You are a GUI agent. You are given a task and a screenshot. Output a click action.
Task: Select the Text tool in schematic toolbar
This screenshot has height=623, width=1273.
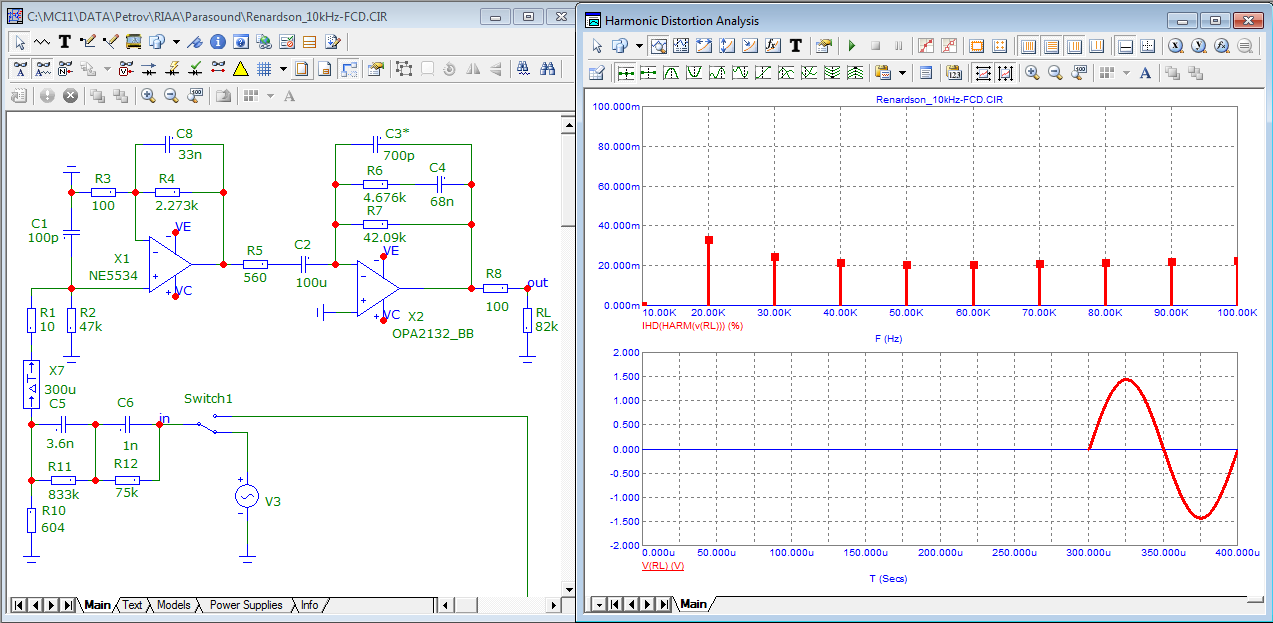click(x=65, y=42)
